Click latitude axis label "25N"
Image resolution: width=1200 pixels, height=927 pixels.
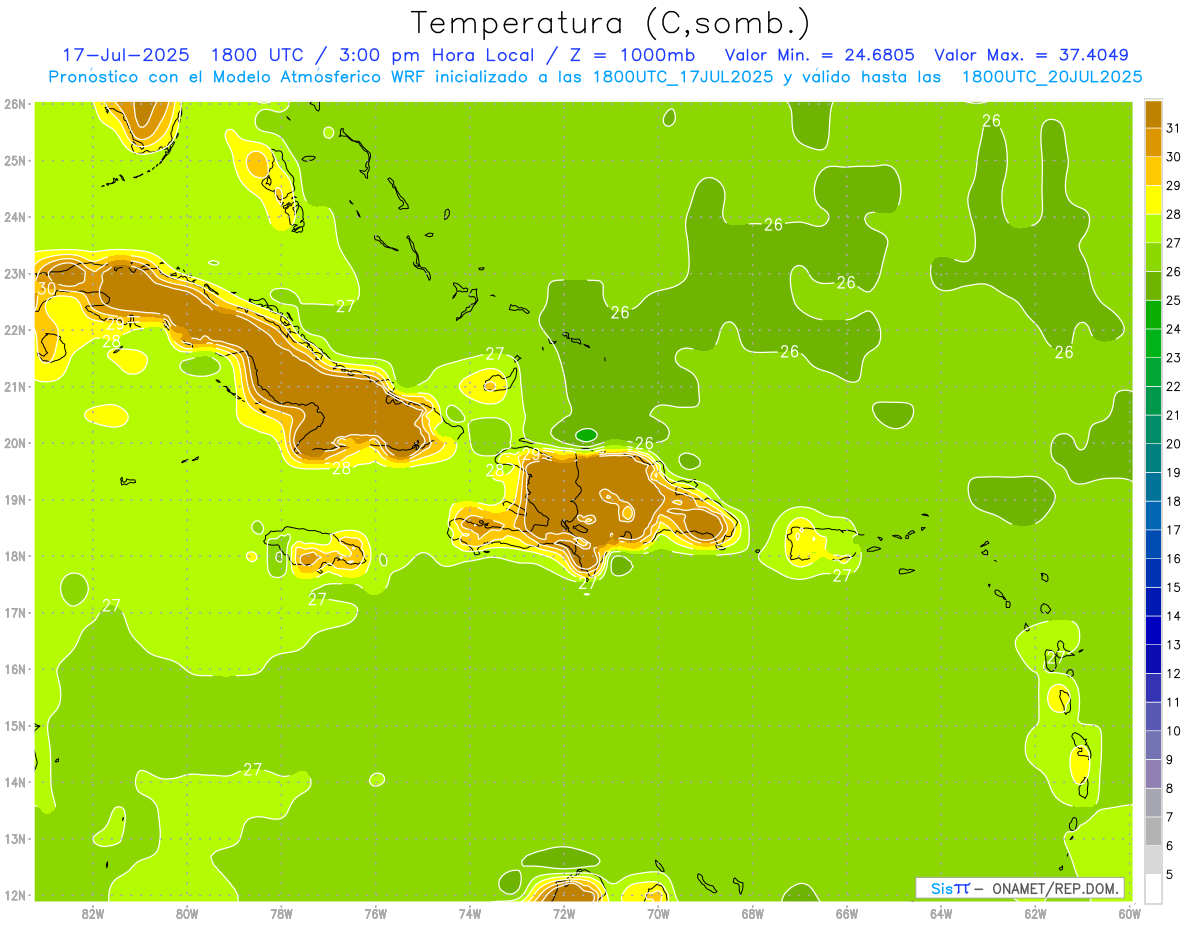[x=15, y=160]
